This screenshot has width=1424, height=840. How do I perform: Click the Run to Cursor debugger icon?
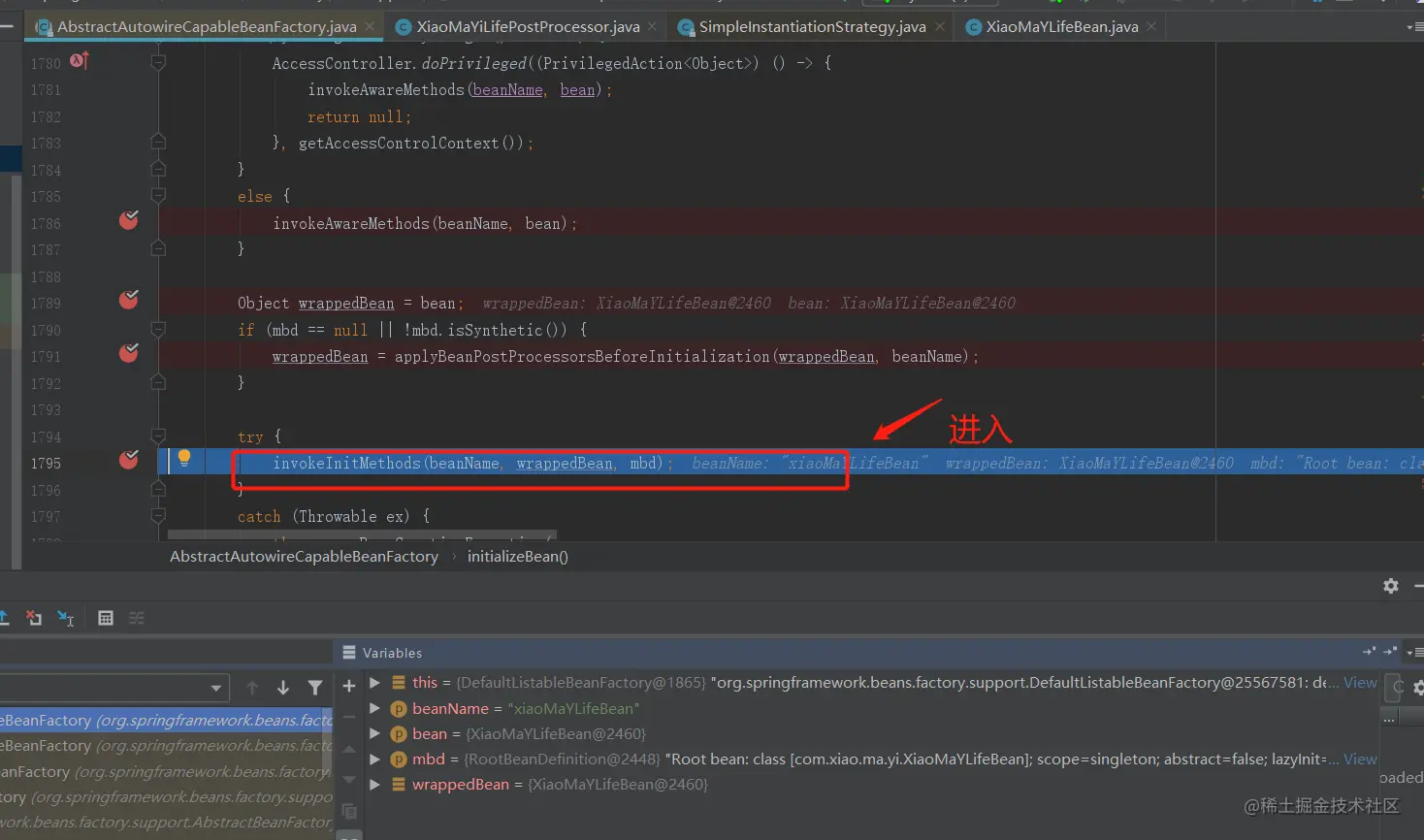pyautogui.click(x=65, y=618)
